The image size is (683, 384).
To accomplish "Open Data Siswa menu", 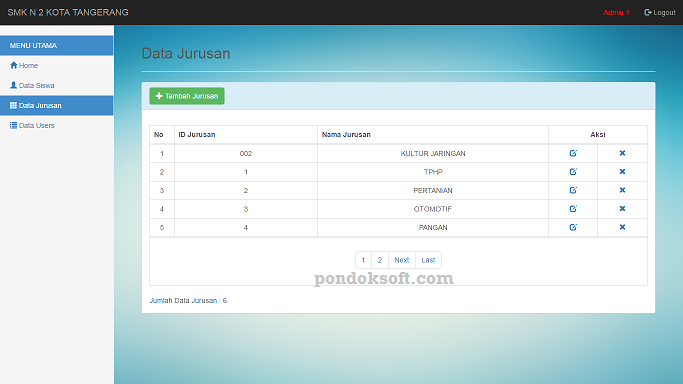I will click(x=57, y=85).
